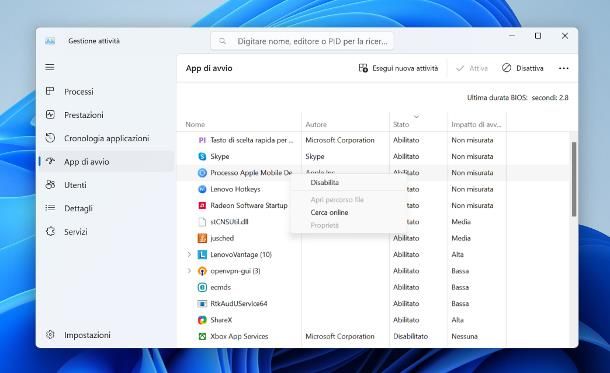Open Impostazioni in the sidebar
Screen dimensions: 610x373
pos(106,334)
